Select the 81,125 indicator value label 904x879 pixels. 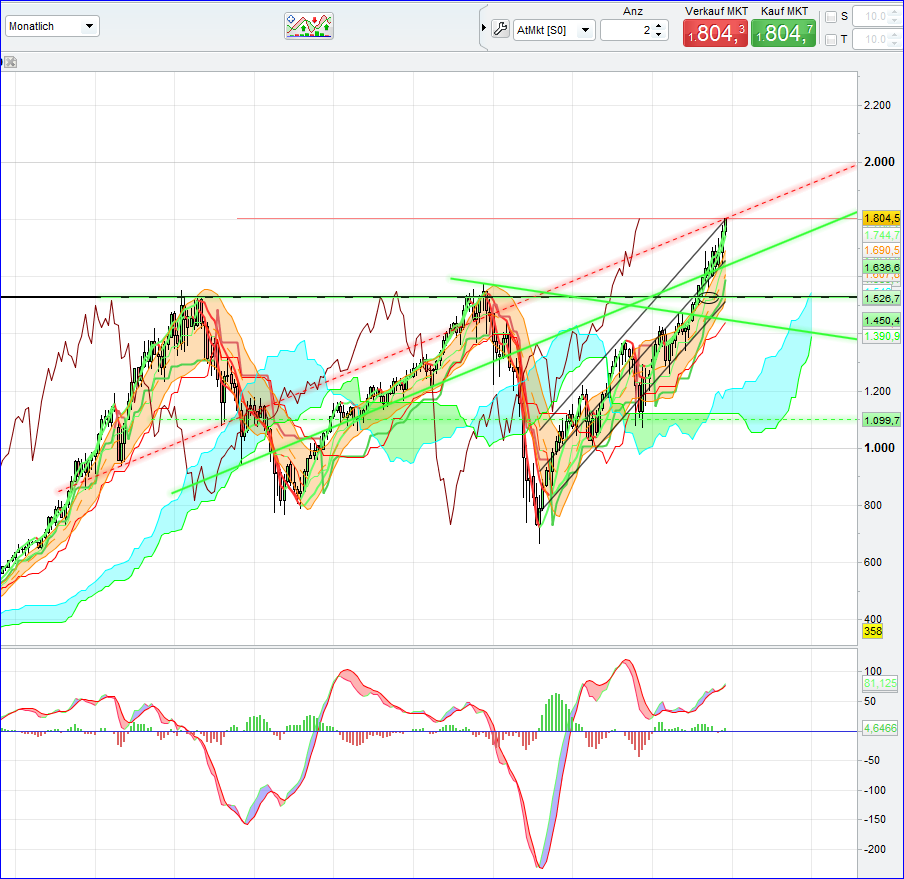coord(881,684)
